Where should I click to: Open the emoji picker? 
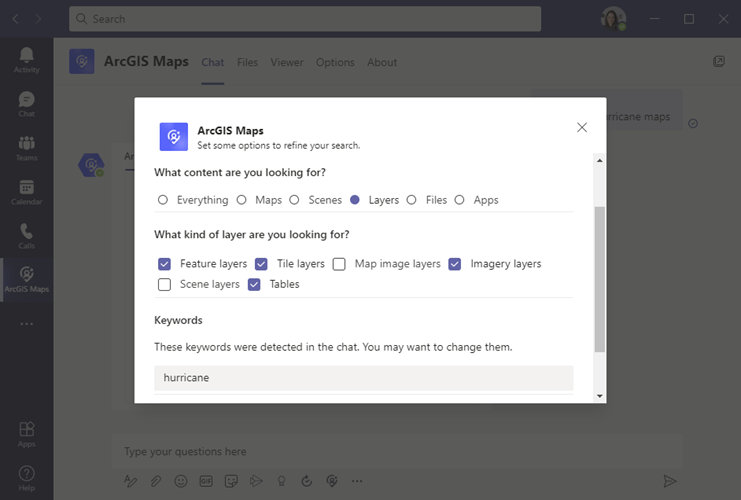[x=181, y=481]
